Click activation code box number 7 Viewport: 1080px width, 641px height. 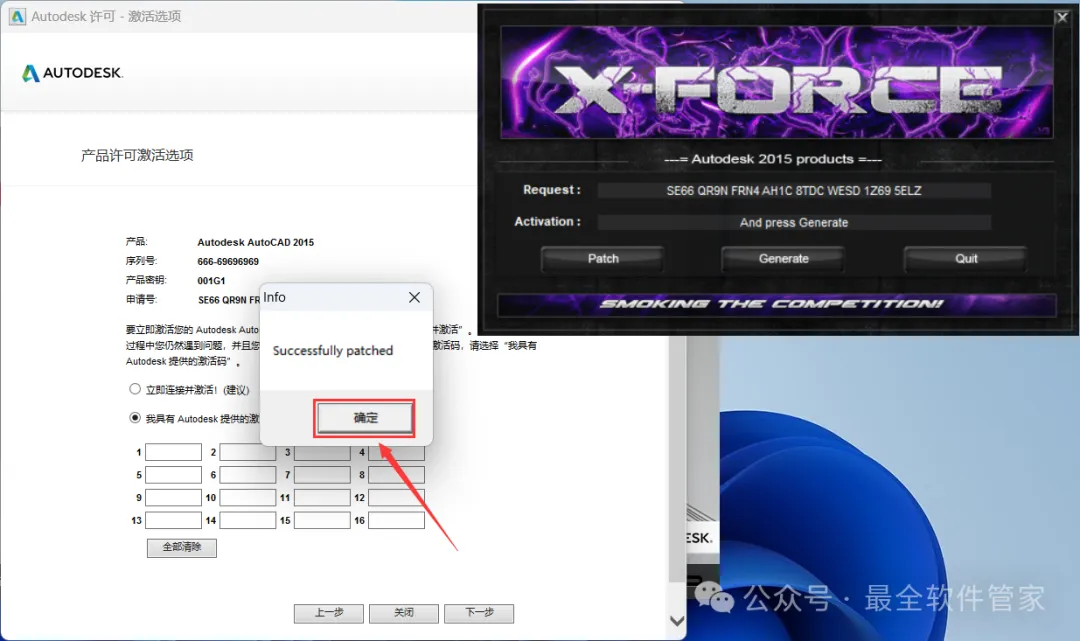tap(322, 475)
